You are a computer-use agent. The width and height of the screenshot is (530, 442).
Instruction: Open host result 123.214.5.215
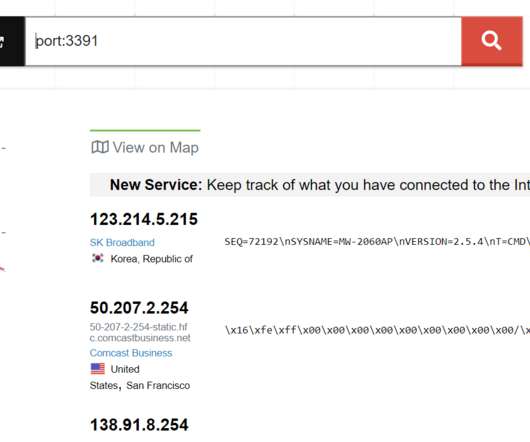(x=144, y=219)
